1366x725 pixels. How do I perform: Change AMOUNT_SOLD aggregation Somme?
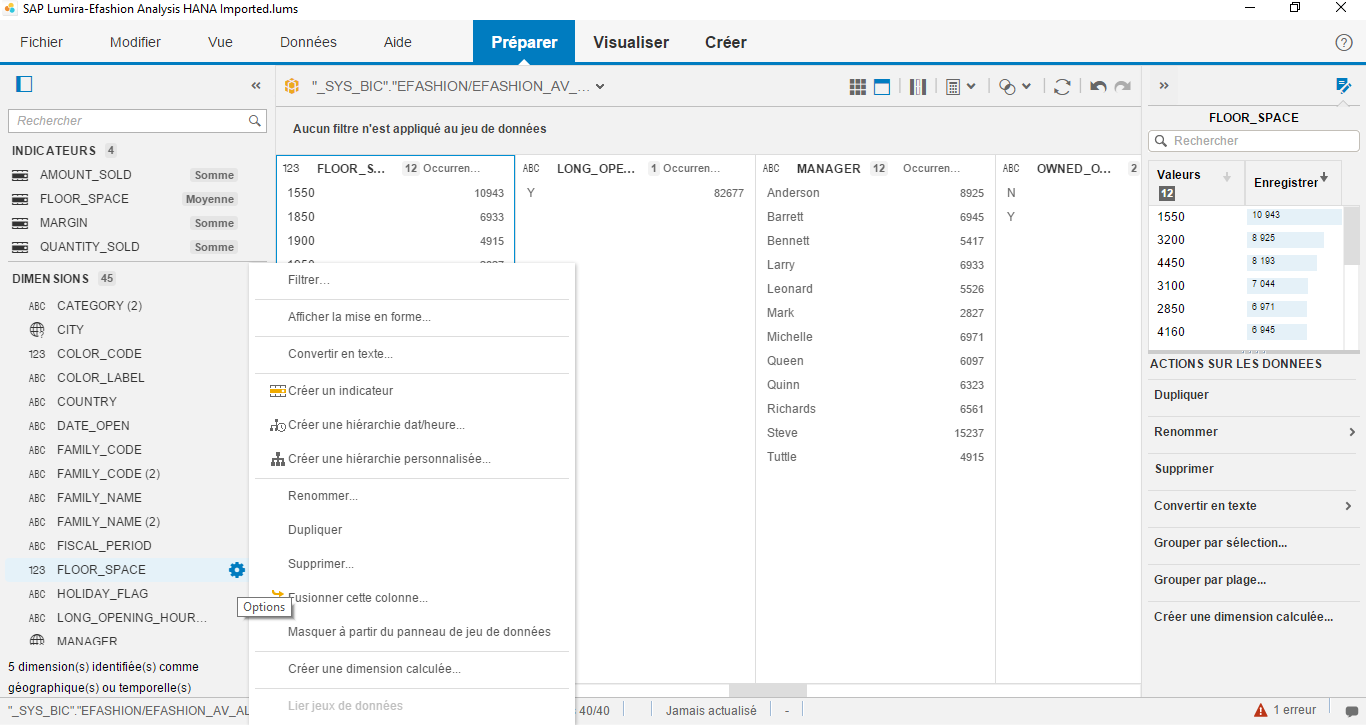pos(214,175)
